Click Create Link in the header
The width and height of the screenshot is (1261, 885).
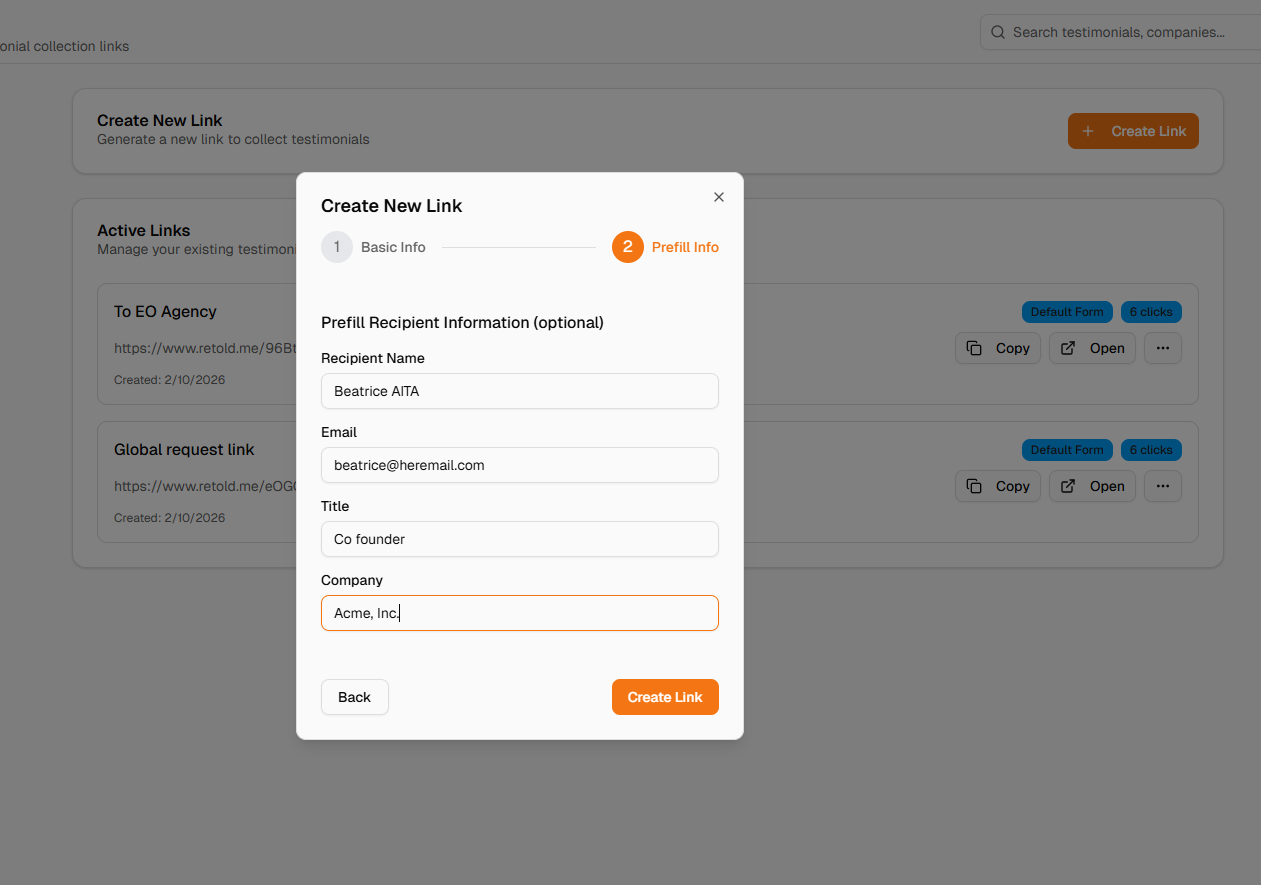pyautogui.click(x=1133, y=130)
